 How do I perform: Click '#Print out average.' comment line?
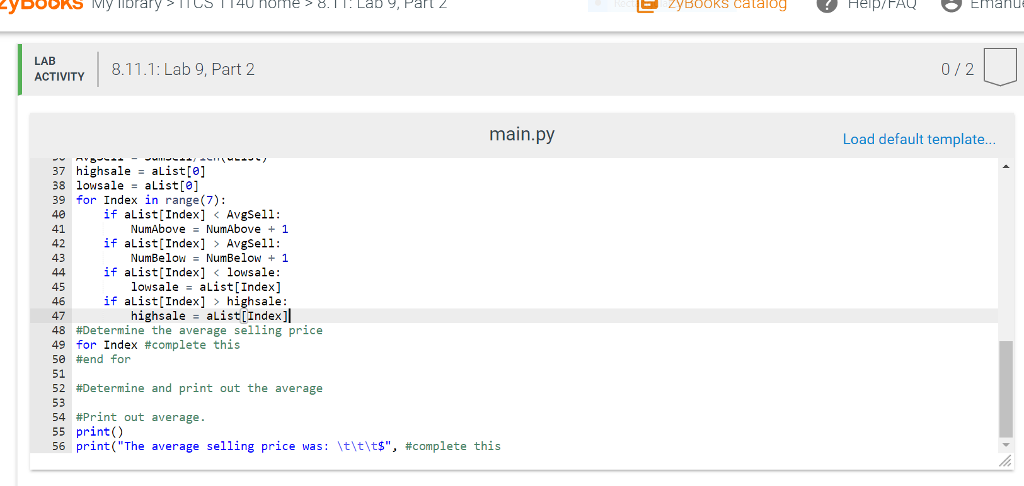140,417
